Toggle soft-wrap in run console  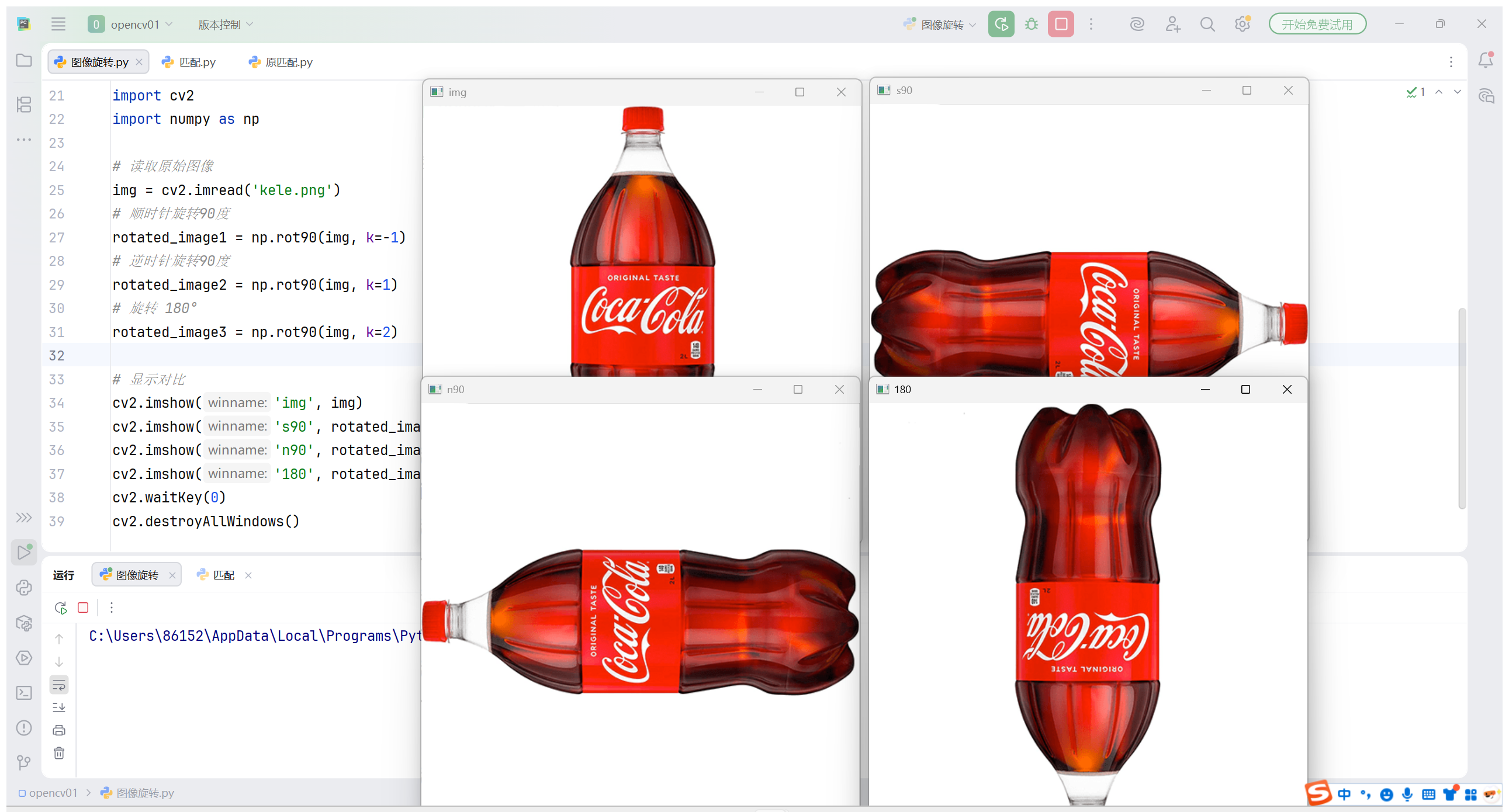[59, 685]
